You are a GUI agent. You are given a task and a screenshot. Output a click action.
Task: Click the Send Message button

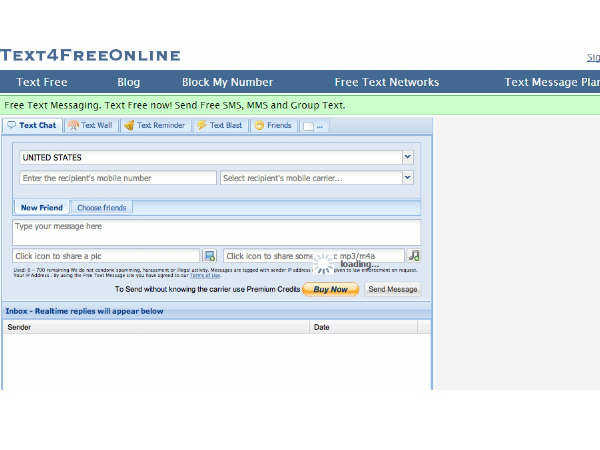point(393,289)
